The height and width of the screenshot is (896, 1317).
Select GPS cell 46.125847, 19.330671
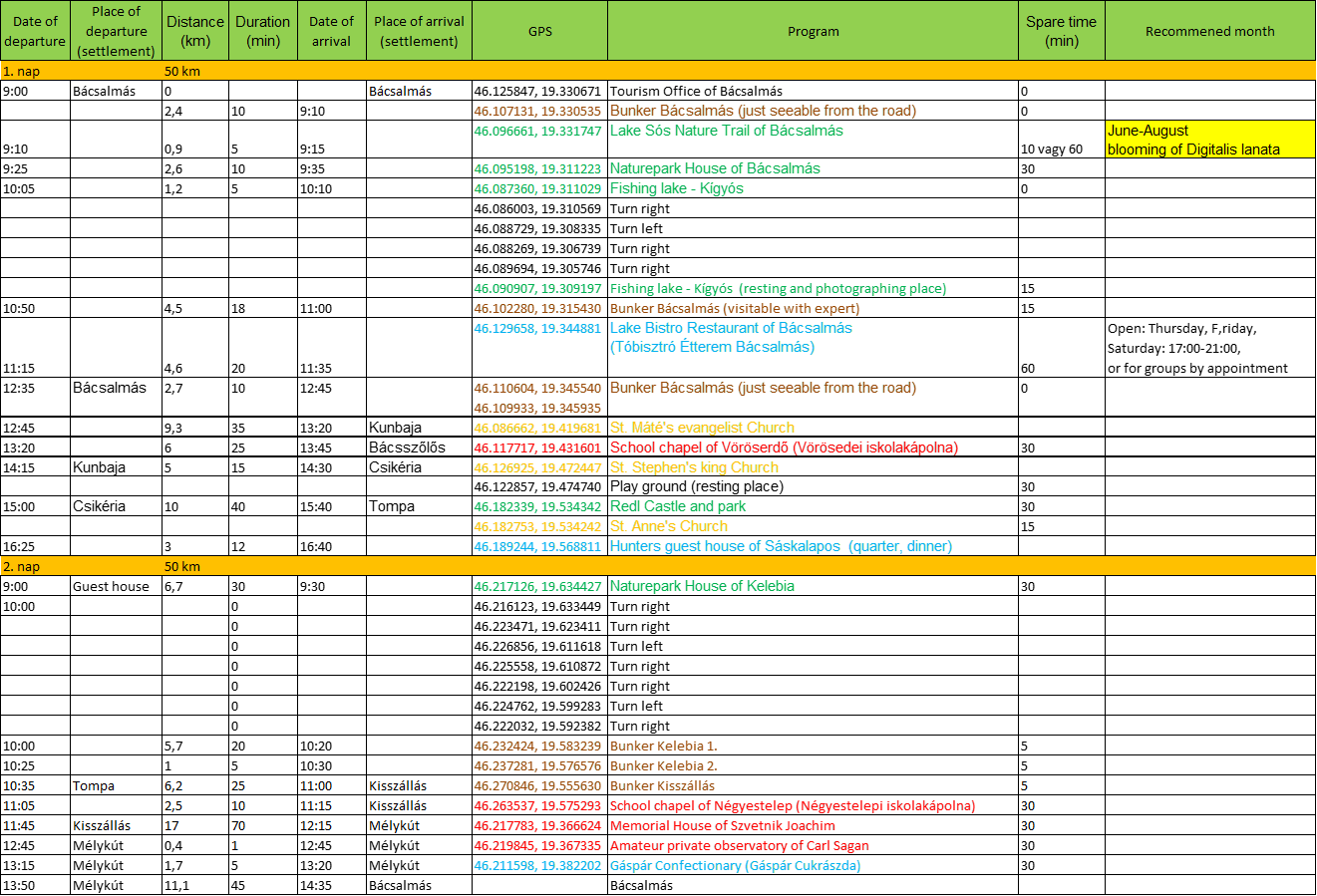[x=538, y=91]
